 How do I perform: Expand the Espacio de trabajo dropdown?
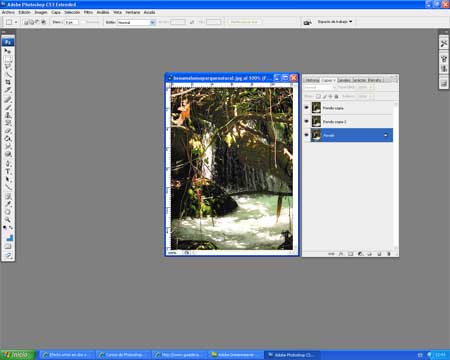[335, 22]
